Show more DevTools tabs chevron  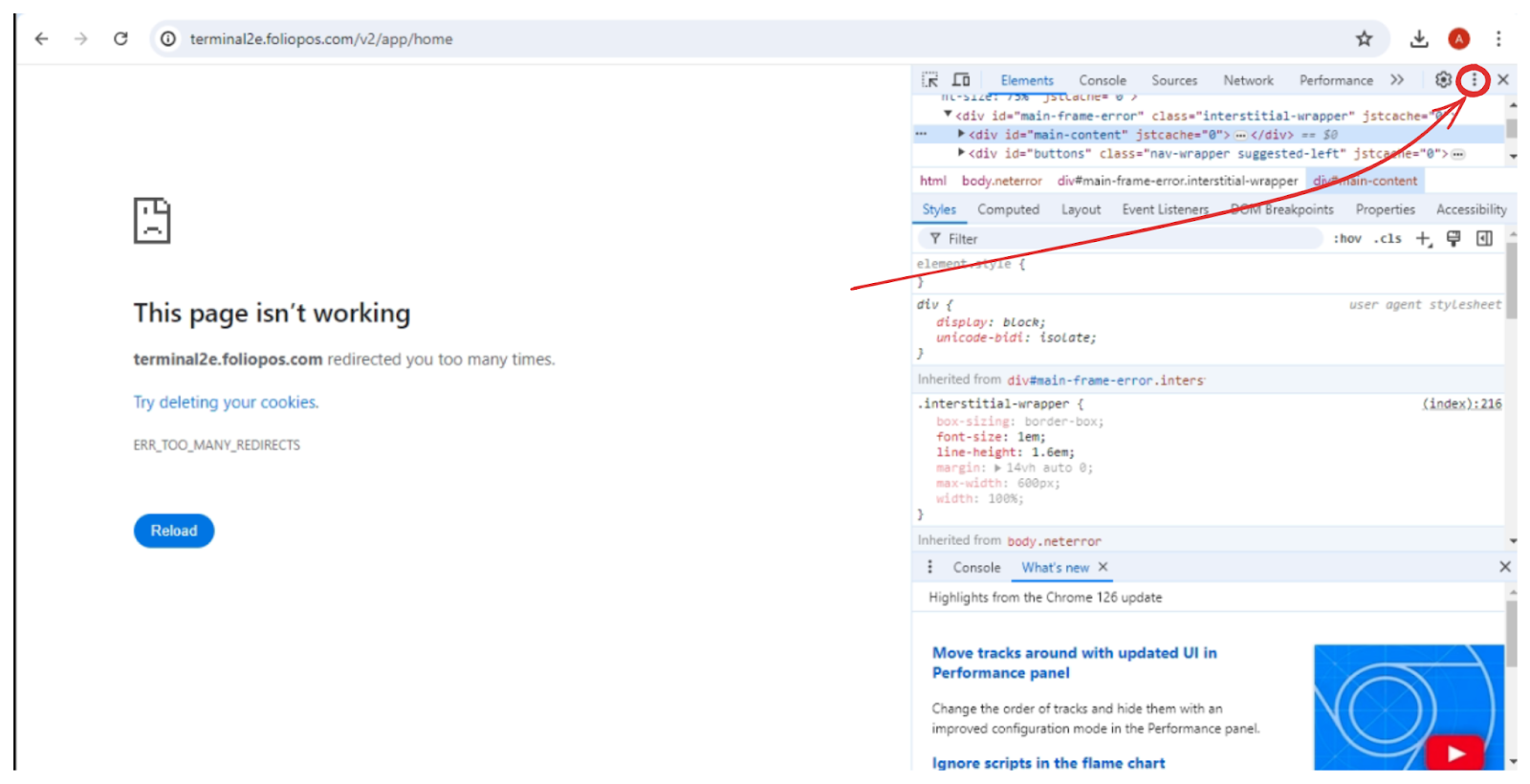[1397, 80]
